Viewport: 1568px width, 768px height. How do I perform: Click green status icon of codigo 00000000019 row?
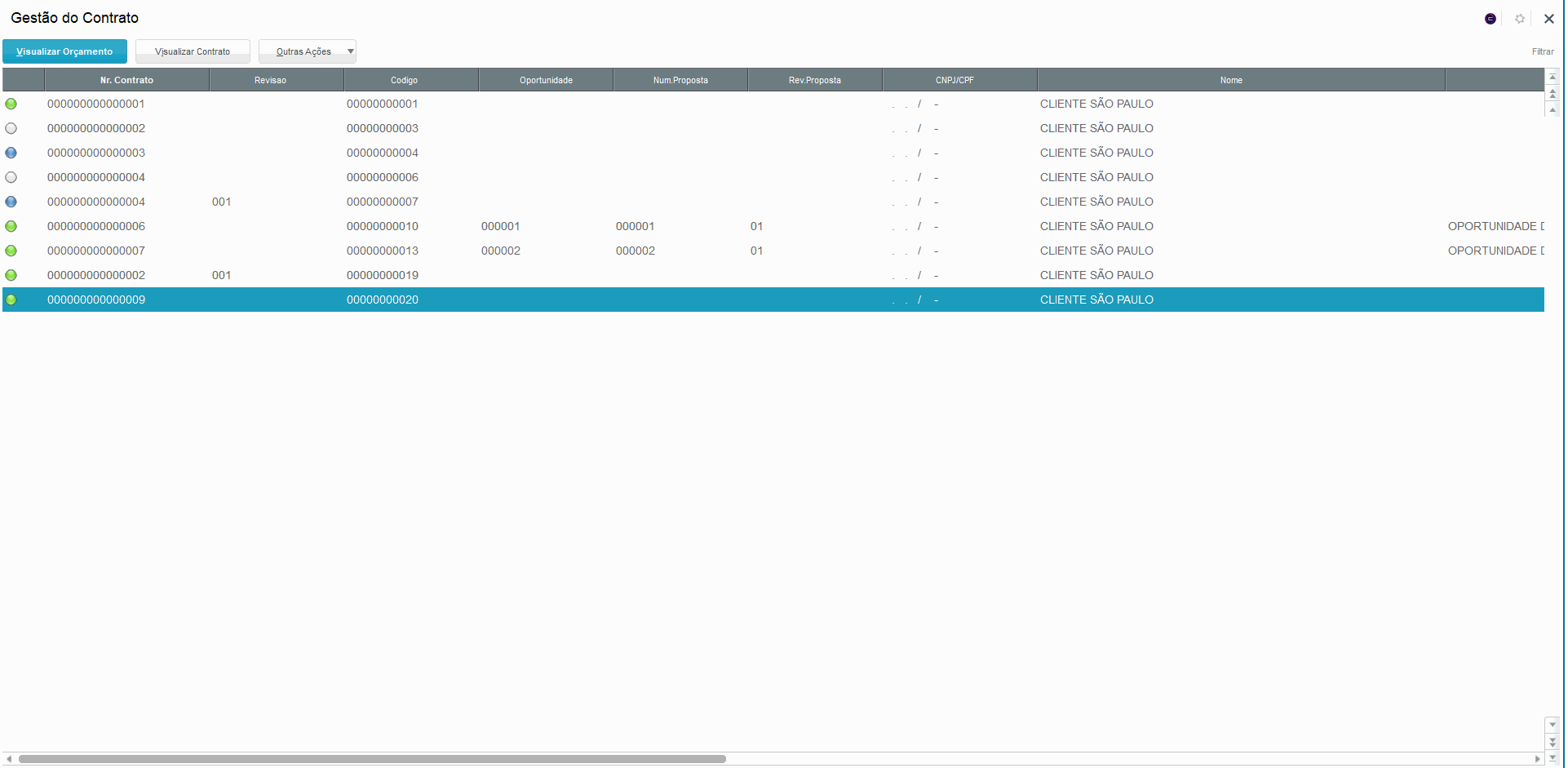11,275
